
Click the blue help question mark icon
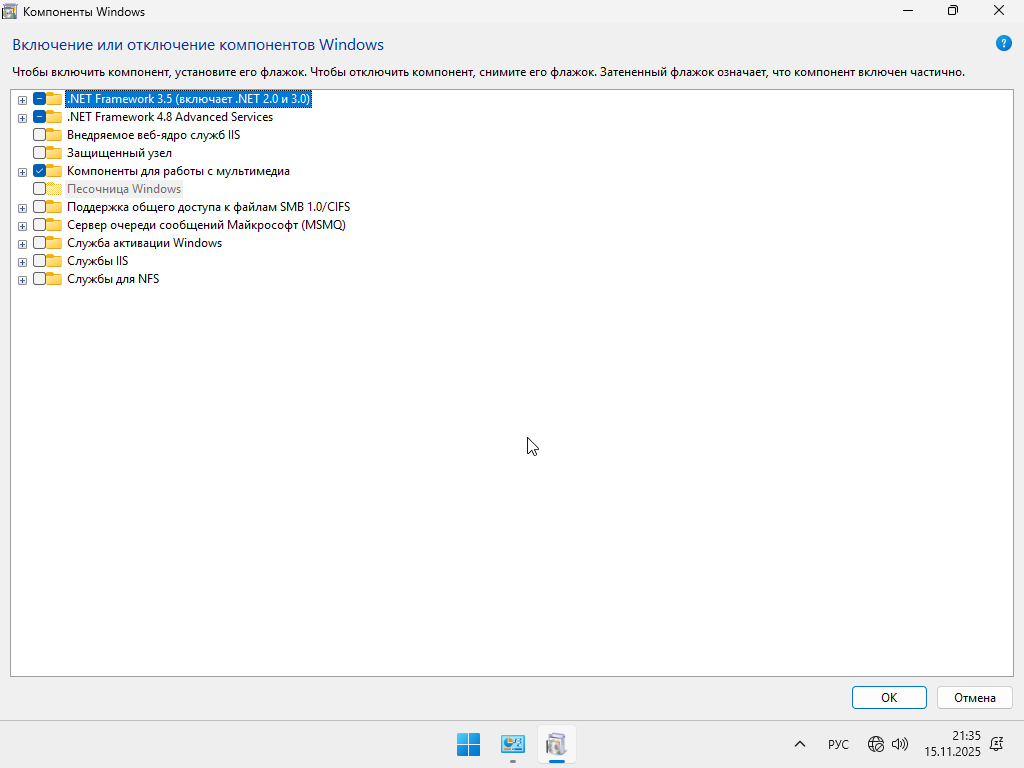click(1004, 43)
